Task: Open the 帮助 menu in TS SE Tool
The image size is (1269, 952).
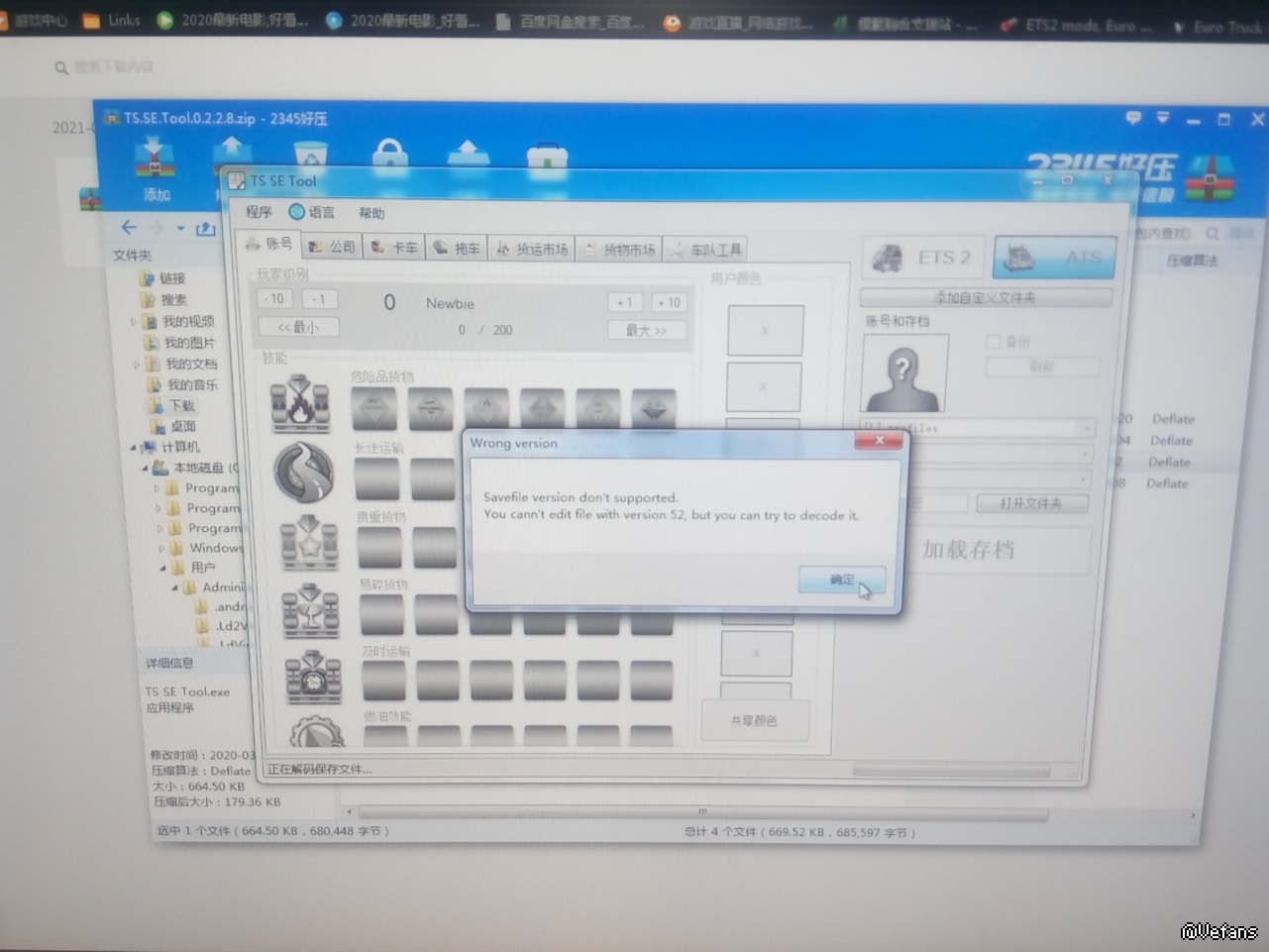Action: pyautogui.click(x=371, y=213)
